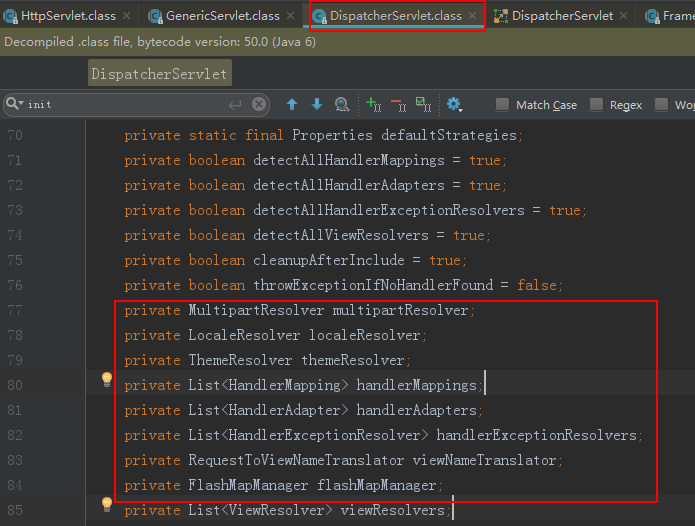Screen dimensions: 695x526
Task: Click line number 70 in the gutter
Action: tap(15, 135)
